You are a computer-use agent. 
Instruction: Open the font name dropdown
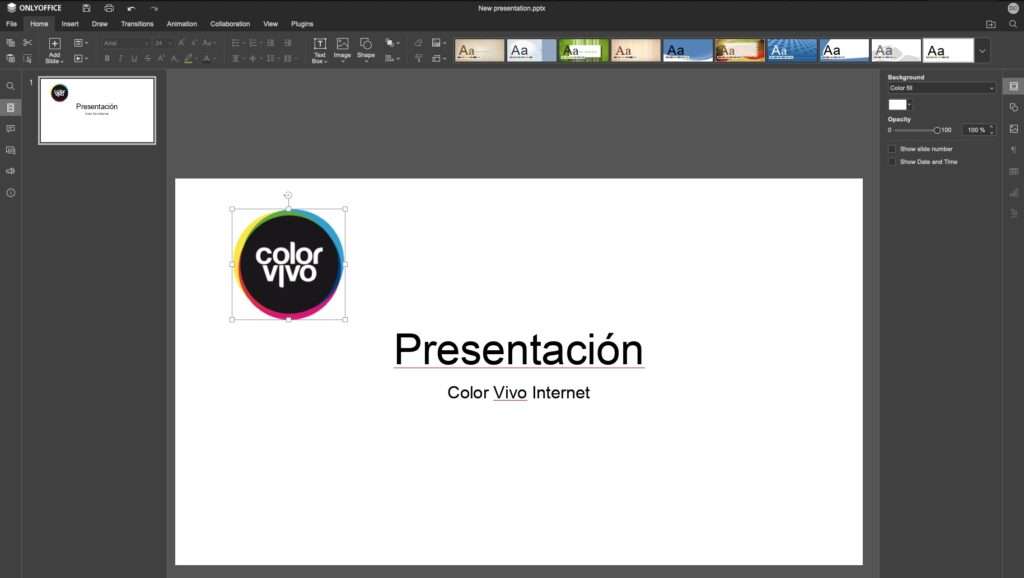coord(126,43)
